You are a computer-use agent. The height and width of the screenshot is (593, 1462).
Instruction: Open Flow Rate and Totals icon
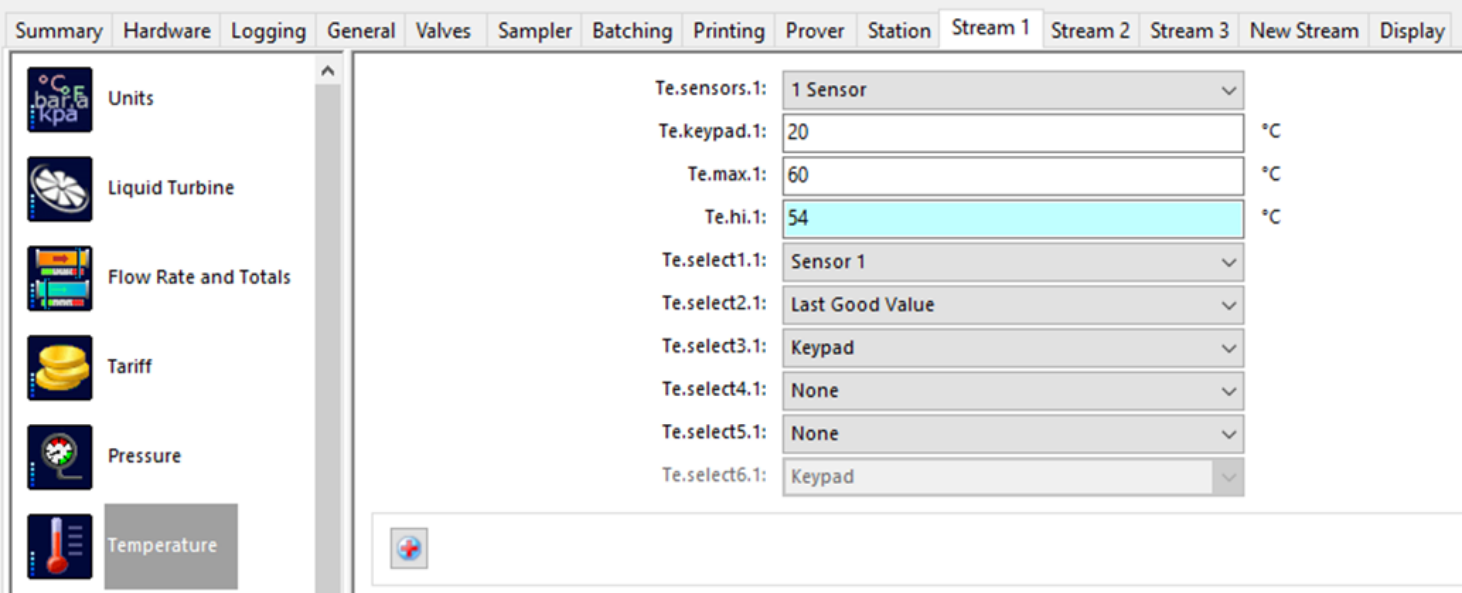[60, 278]
